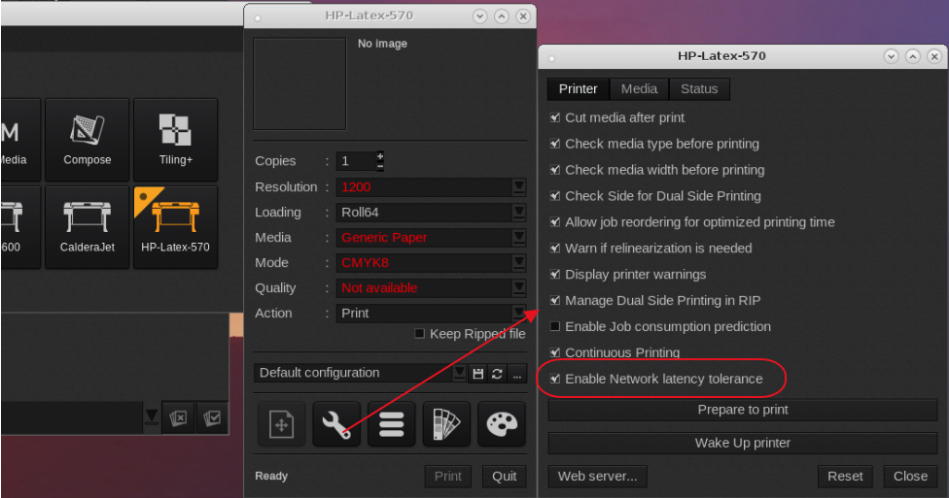Toggle Keep Ripped file checkbox
Viewport: 949px width, 498px height.
(420, 334)
